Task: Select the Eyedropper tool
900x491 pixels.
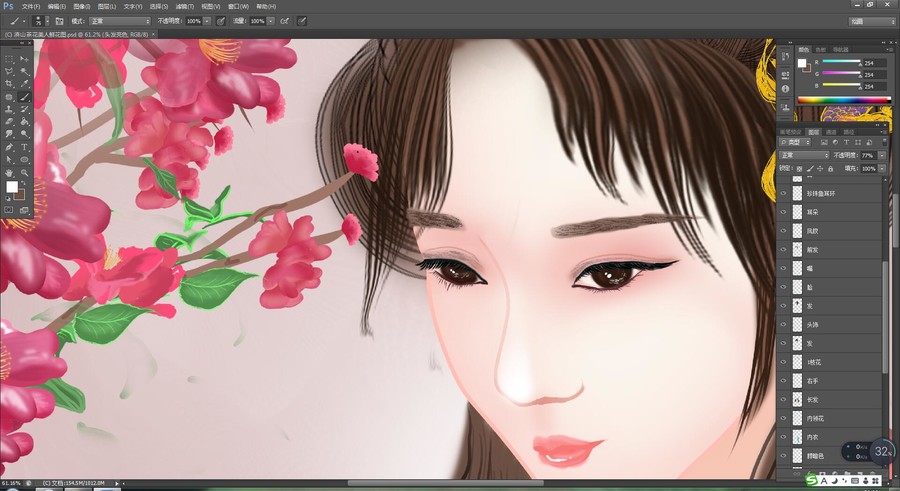Action: coord(24,84)
